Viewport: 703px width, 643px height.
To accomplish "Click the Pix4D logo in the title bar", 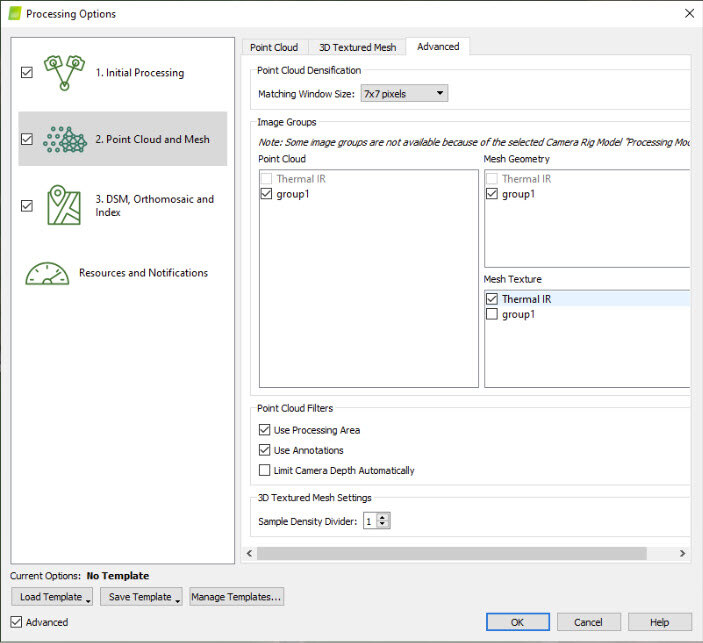I will (14, 14).
